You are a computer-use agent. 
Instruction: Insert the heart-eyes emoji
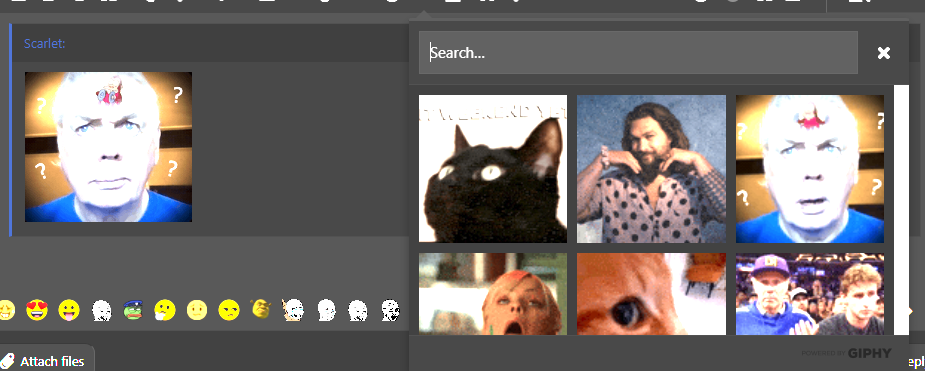point(37,310)
